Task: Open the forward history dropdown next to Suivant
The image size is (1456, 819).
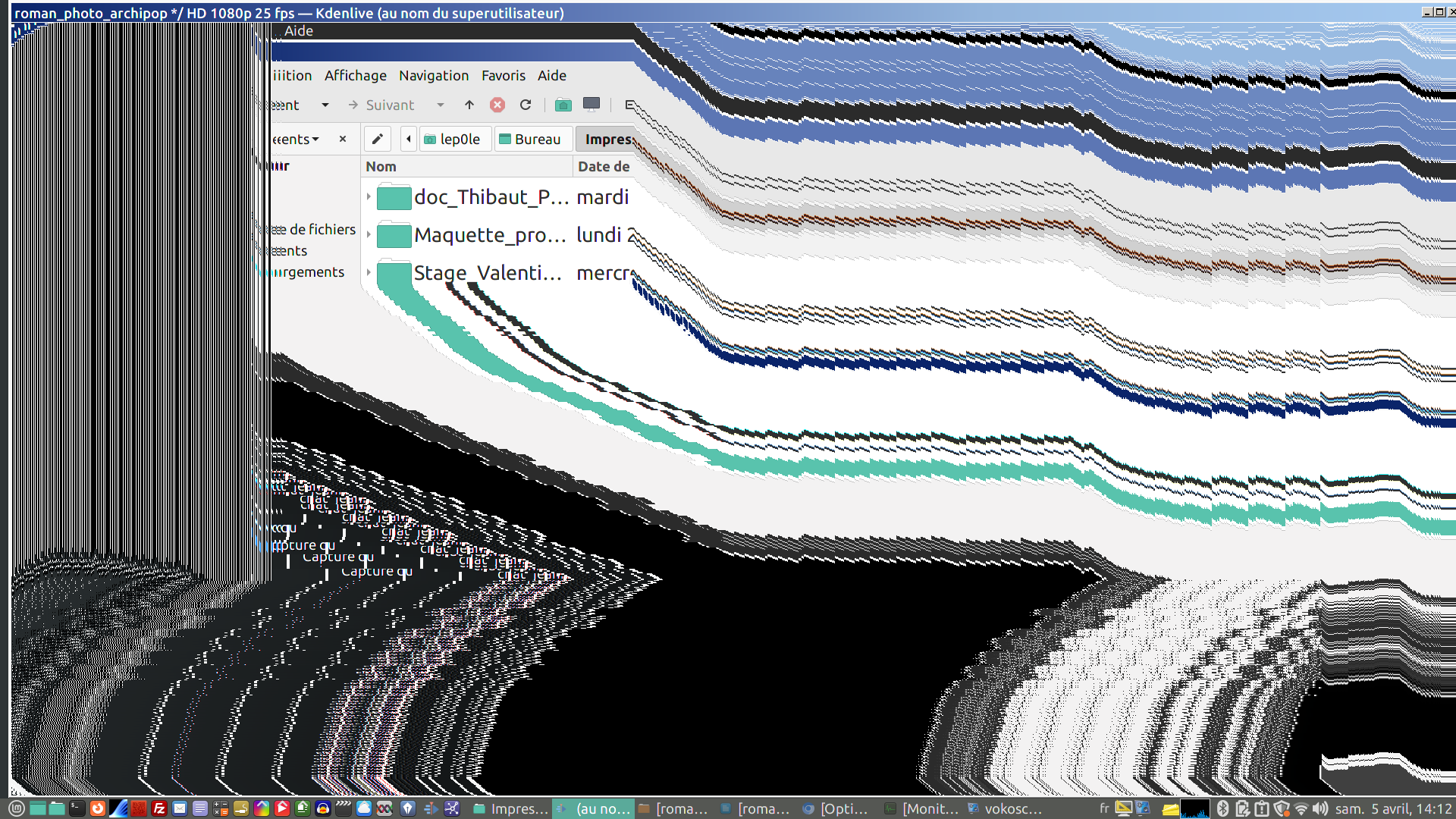Action: (x=441, y=105)
